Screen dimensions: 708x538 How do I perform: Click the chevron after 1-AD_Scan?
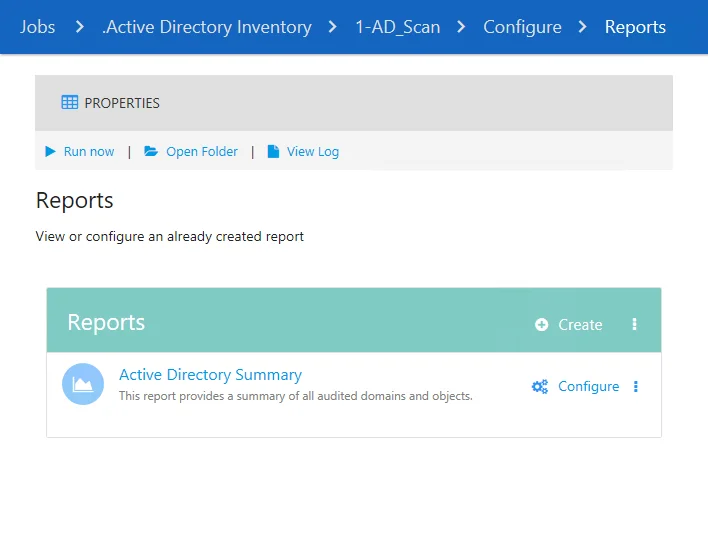(461, 27)
